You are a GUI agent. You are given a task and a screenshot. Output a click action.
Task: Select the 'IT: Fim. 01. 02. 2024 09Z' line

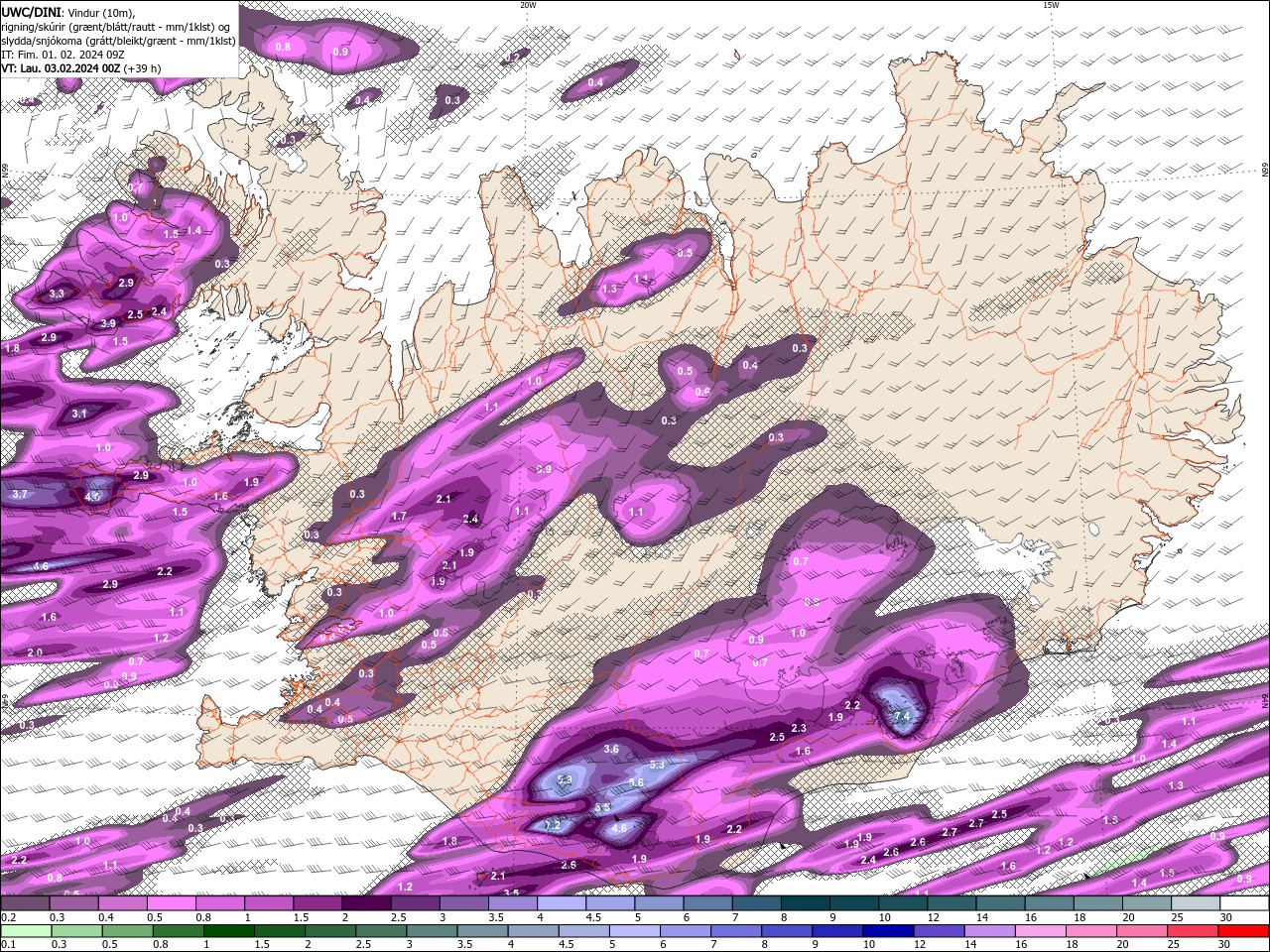[62, 55]
